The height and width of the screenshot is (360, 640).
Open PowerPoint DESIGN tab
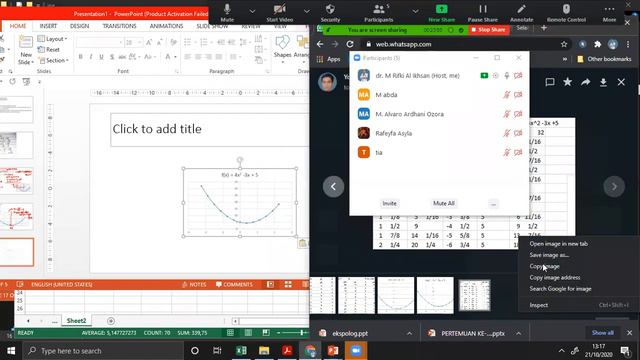point(79,26)
